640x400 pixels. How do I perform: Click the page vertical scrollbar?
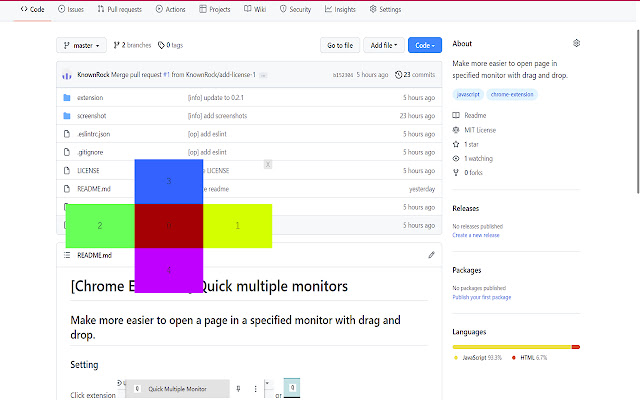(638, 111)
